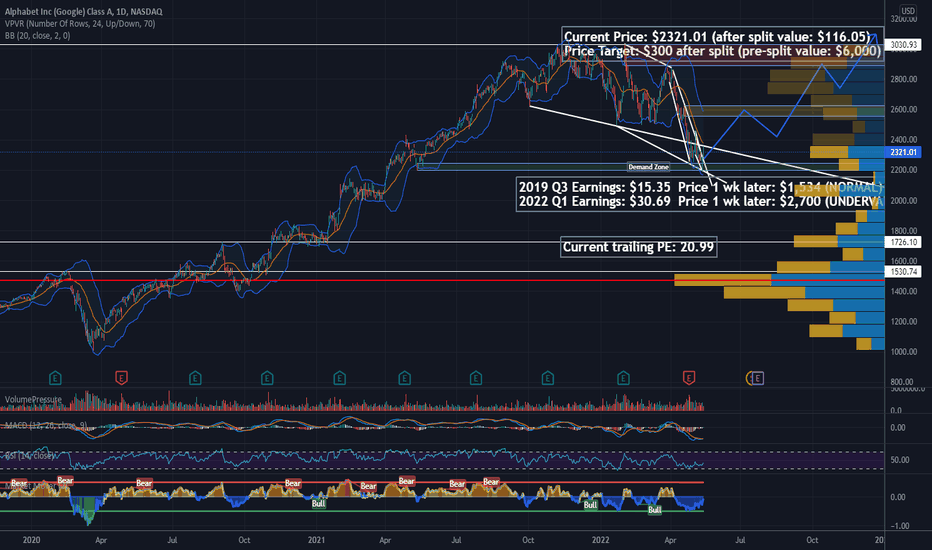Click the 1000.00 price axis label

click(x=903, y=352)
